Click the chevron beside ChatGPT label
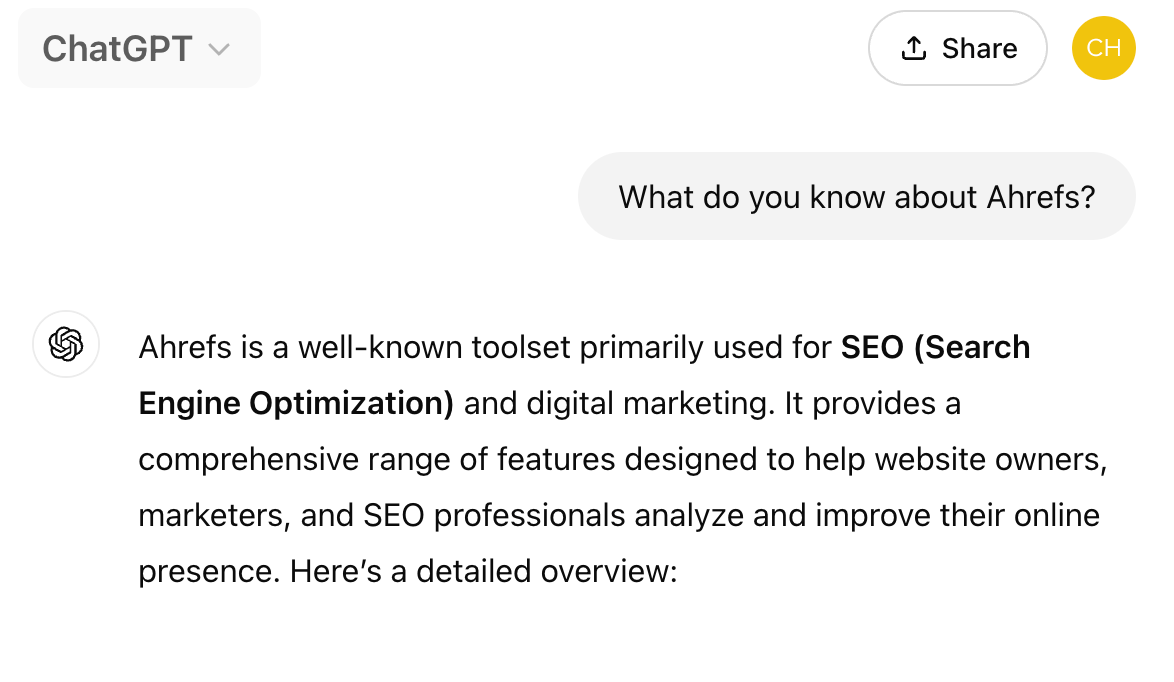This screenshot has width=1174, height=682. pos(221,48)
